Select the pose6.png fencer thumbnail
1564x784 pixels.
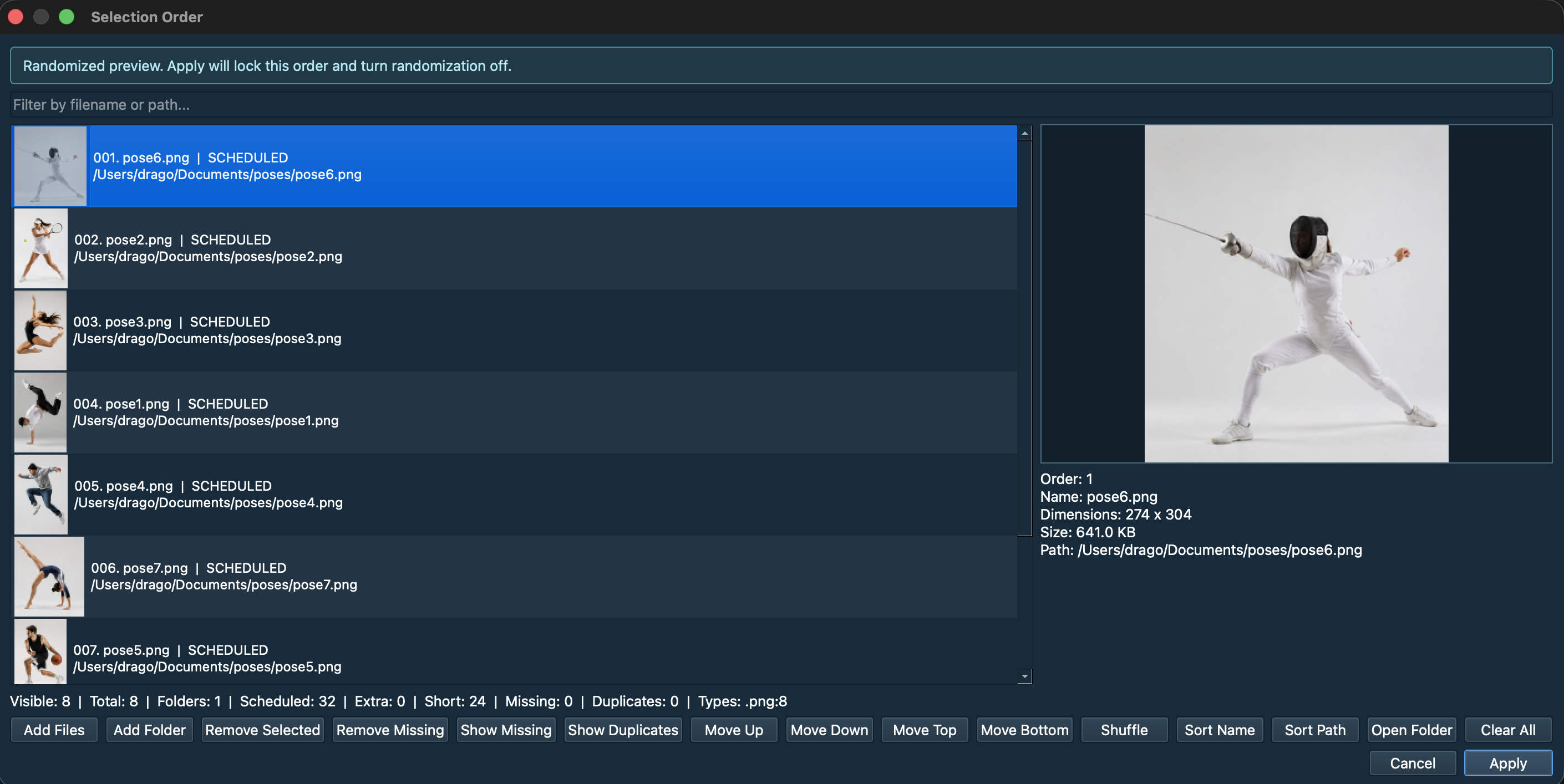click(50, 166)
